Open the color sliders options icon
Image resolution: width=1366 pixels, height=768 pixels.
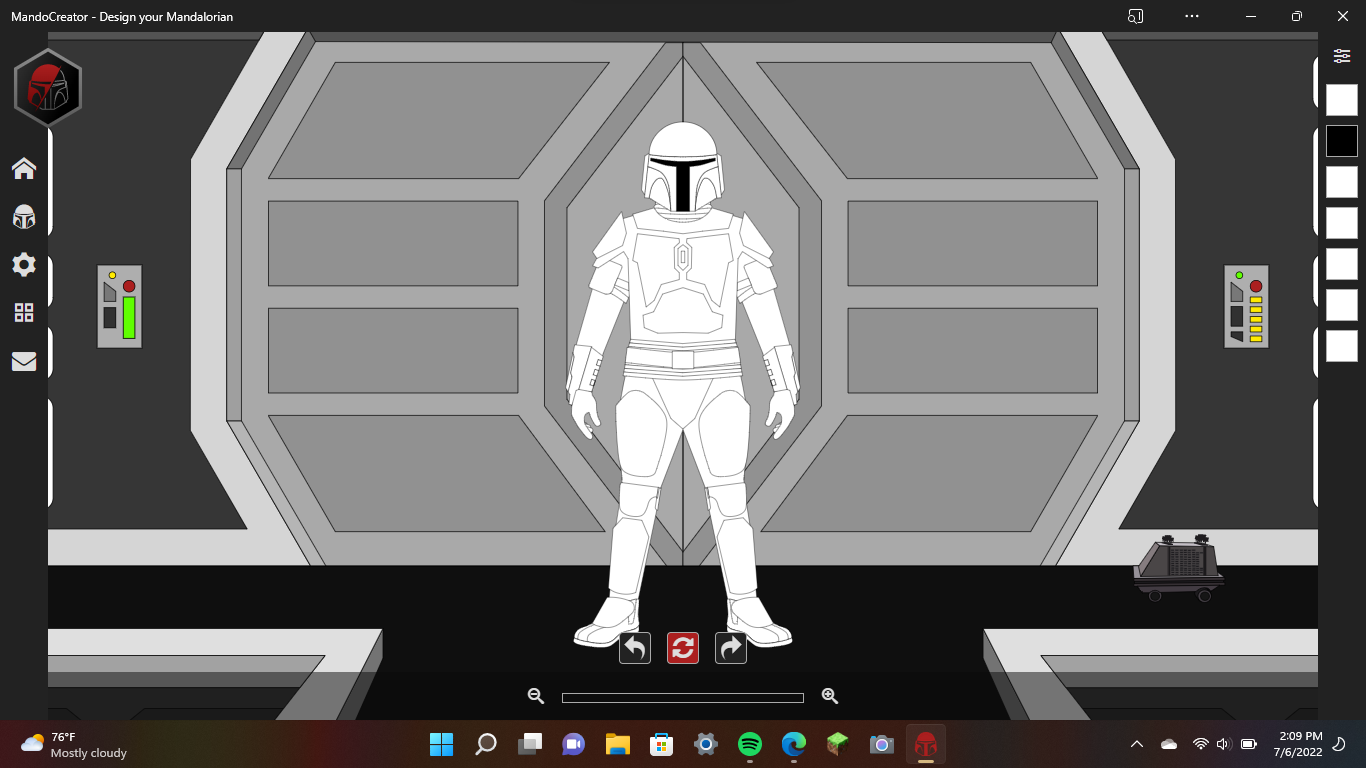tap(1342, 56)
